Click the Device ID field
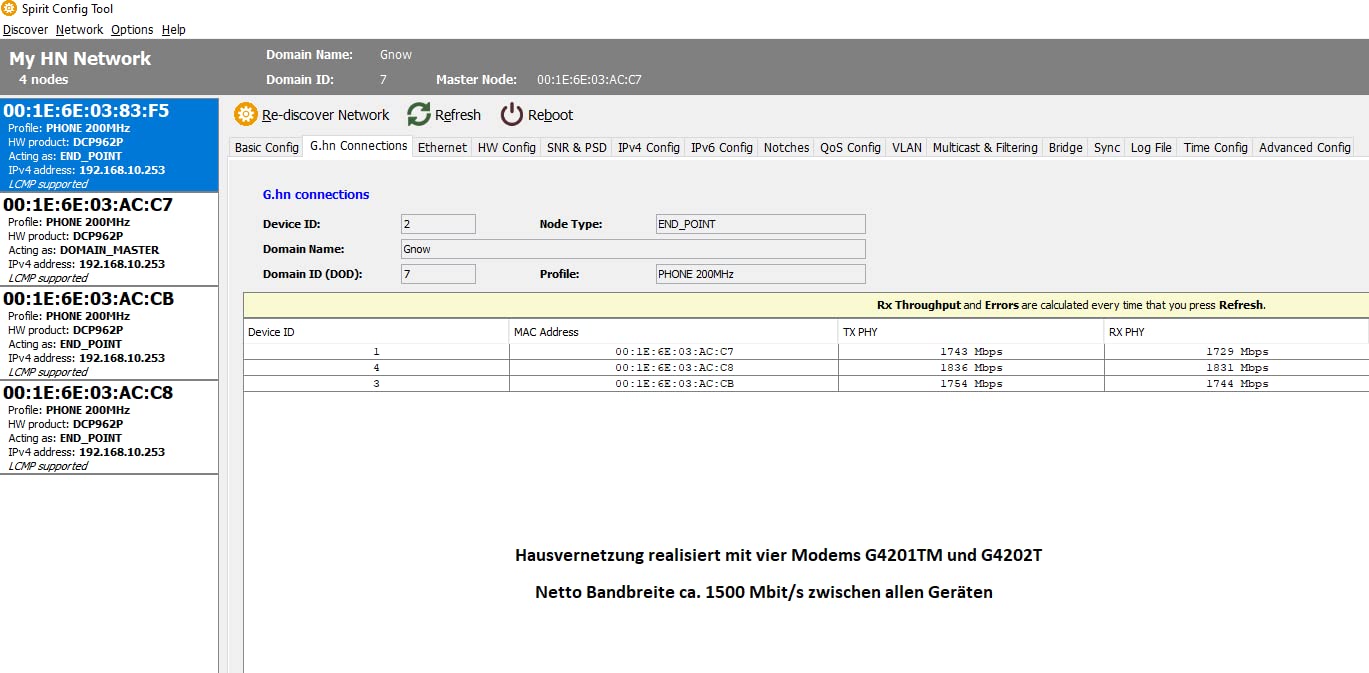This screenshot has width=1369, height=673. point(438,224)
